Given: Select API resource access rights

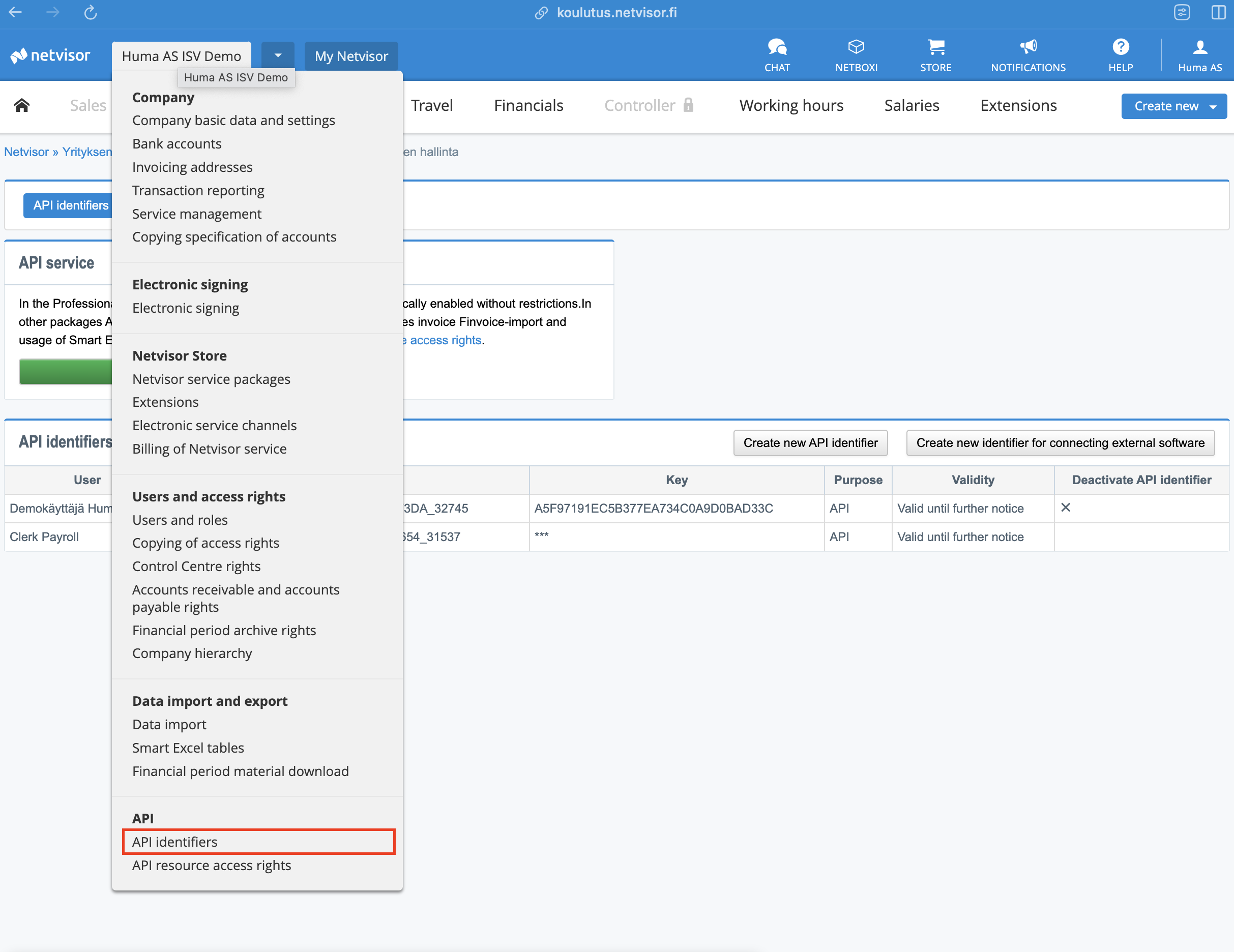Looking at the screenshot, I should [211, 865].
